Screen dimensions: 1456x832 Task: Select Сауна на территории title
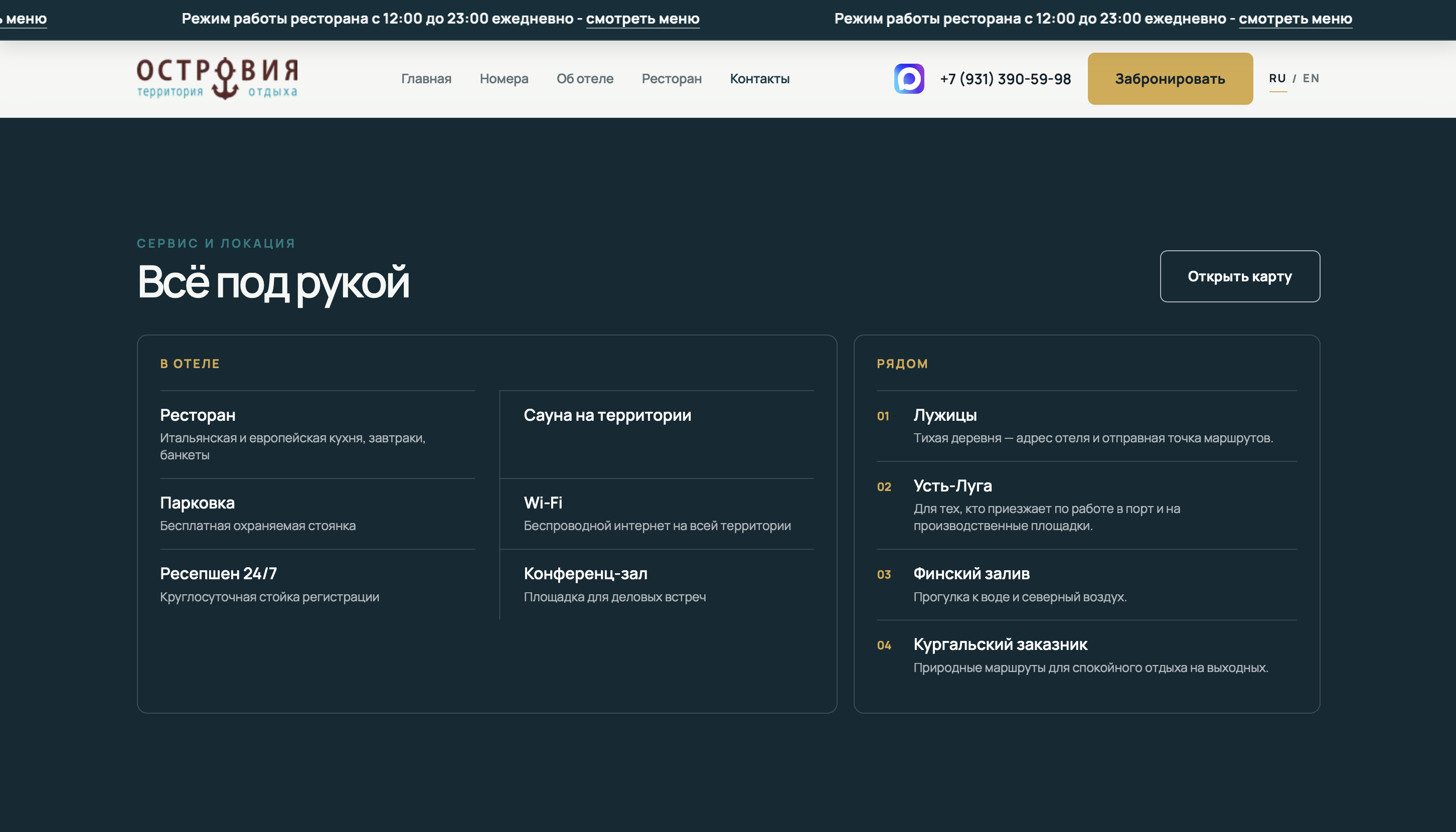click(607, 415)
